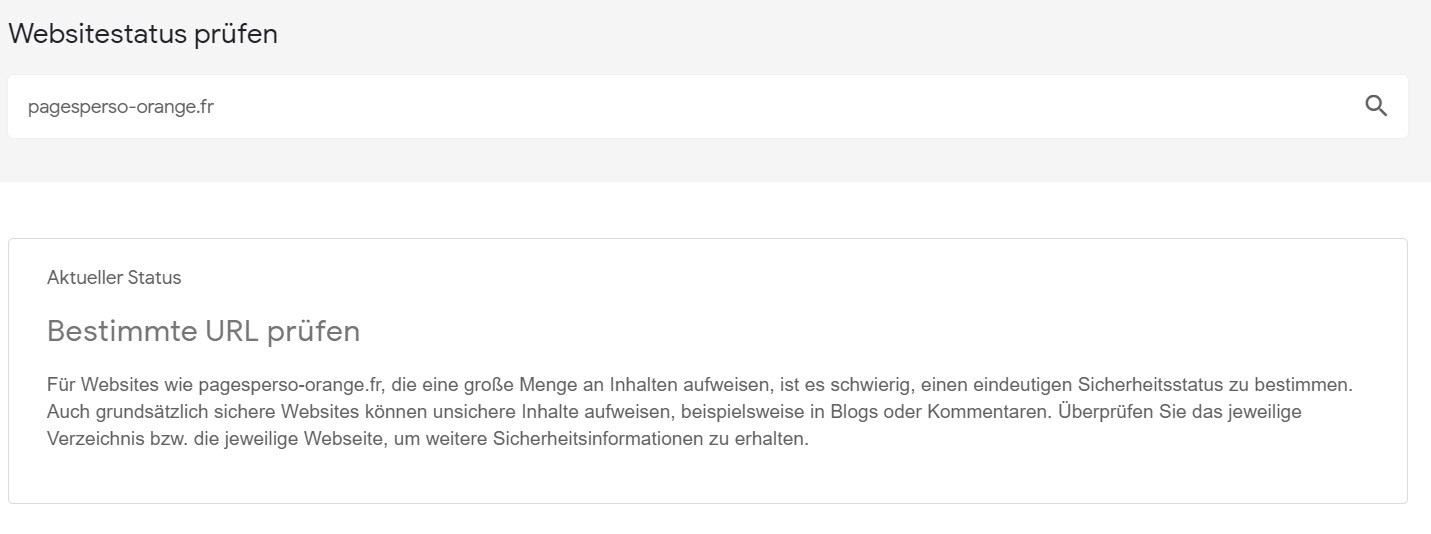Click "pagesperso-orange.fr" inside the description paragraph
1431x534 pixels.
pos(290,384)
